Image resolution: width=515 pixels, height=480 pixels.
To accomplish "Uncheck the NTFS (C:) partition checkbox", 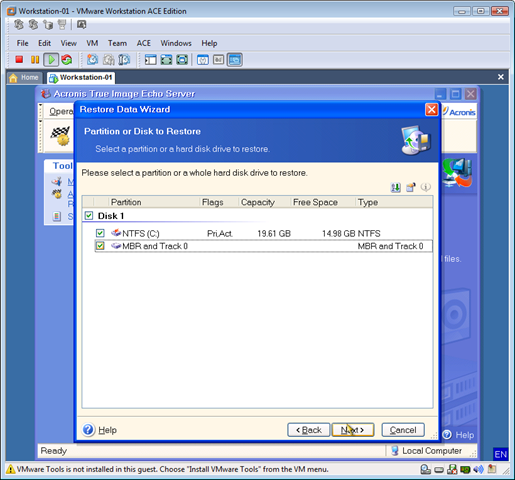I will [100, 233].
